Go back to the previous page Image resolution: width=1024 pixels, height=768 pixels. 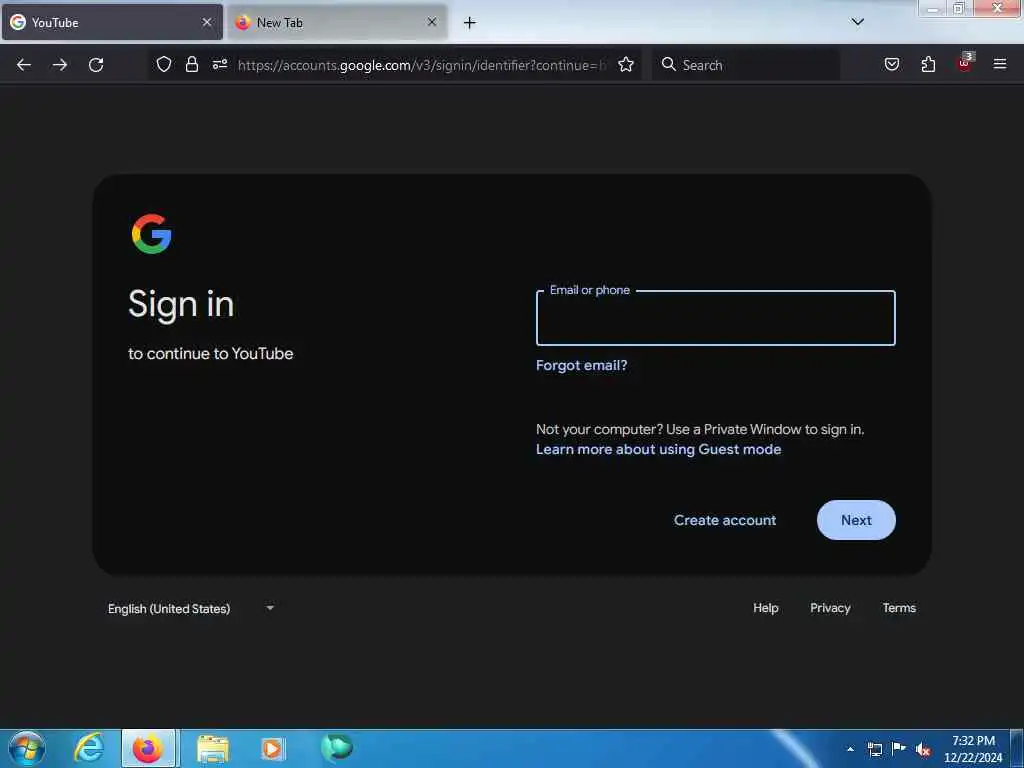(x=24, y=65)
